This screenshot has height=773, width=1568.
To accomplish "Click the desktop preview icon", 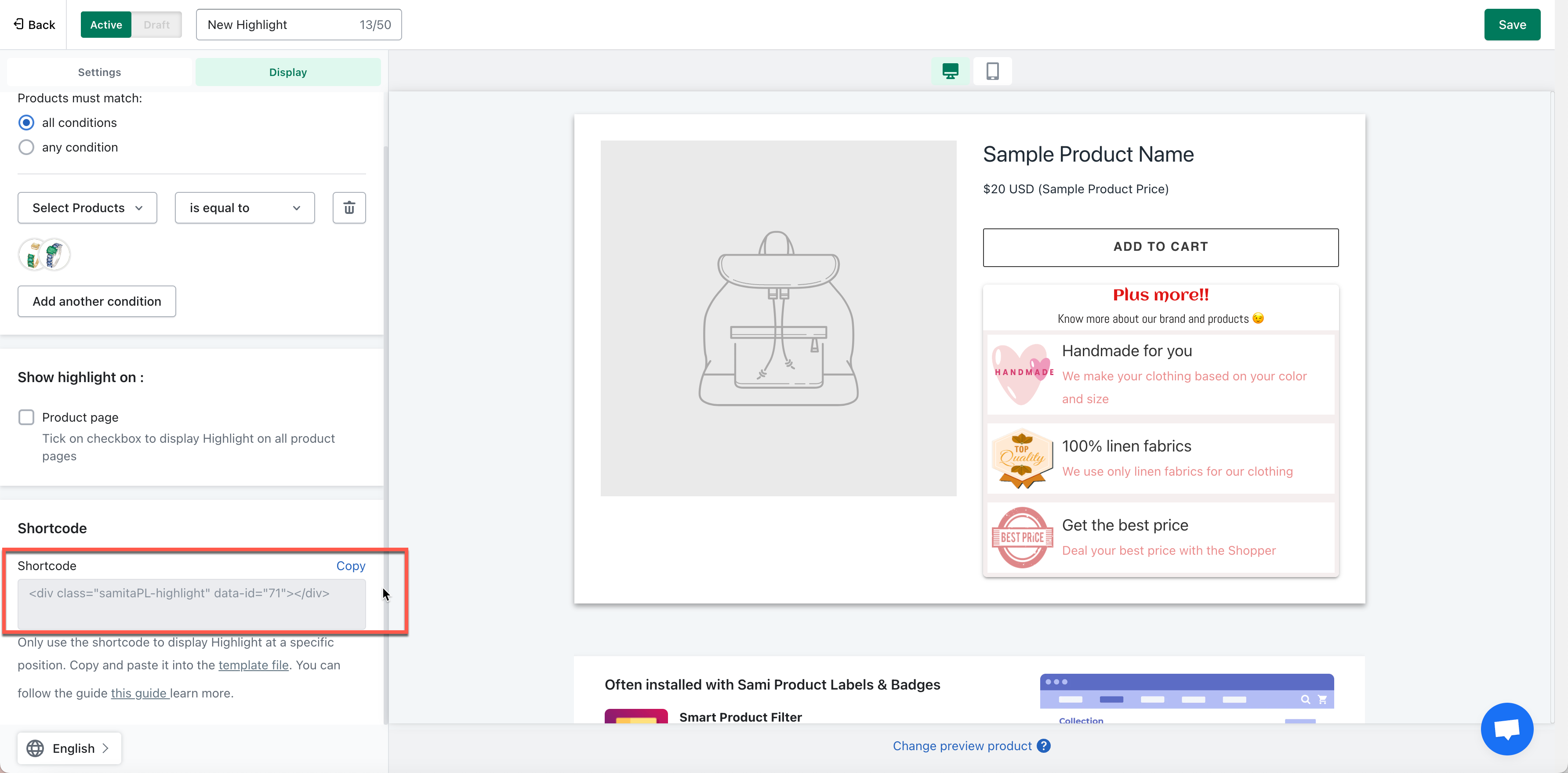I will point(950,71).
